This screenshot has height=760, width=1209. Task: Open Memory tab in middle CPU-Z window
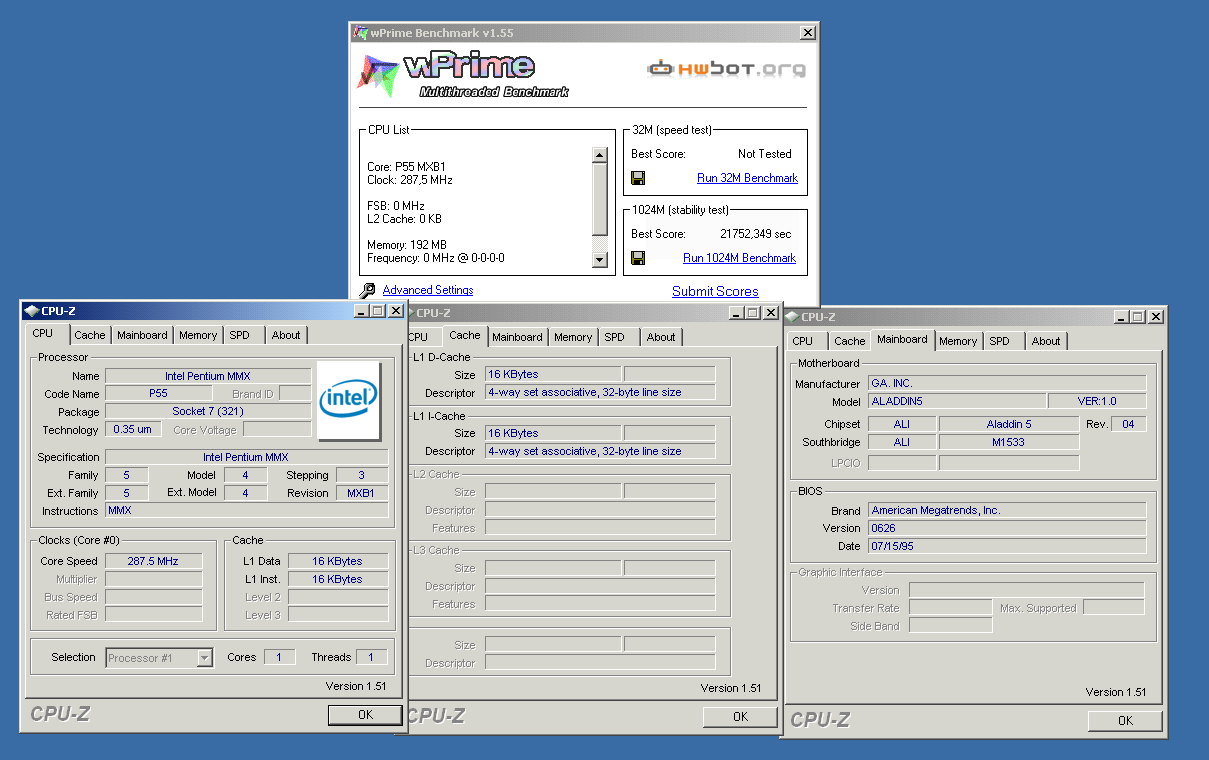tap(573, 337)
